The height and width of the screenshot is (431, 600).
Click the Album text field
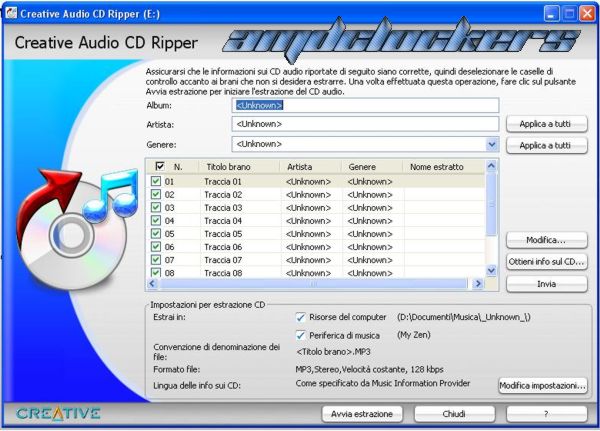tap(364, 105)
